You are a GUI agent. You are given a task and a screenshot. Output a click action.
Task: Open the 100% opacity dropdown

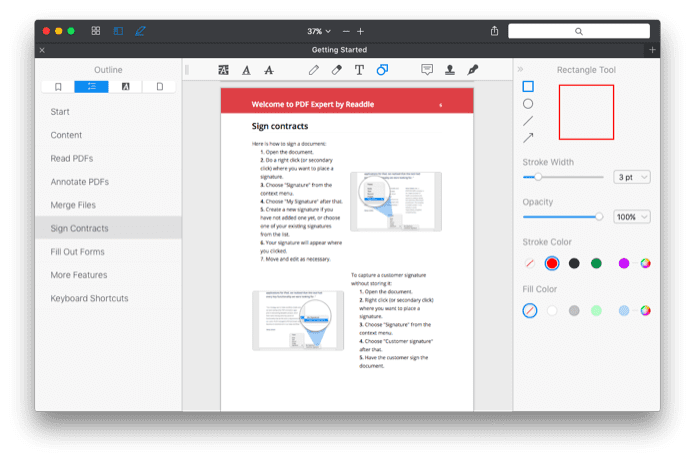click(x=632, y=217)
